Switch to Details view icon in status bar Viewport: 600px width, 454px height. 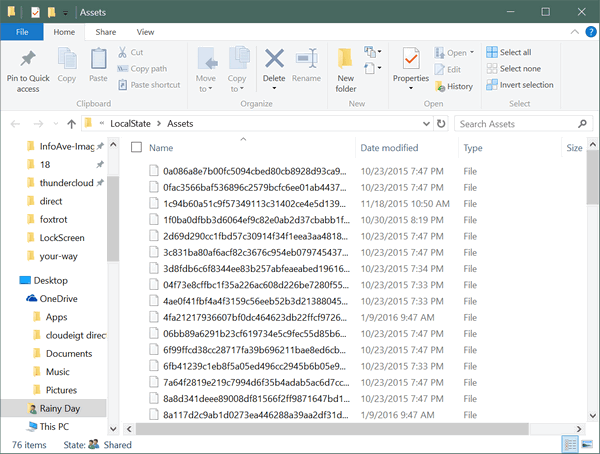click(570, 444)
